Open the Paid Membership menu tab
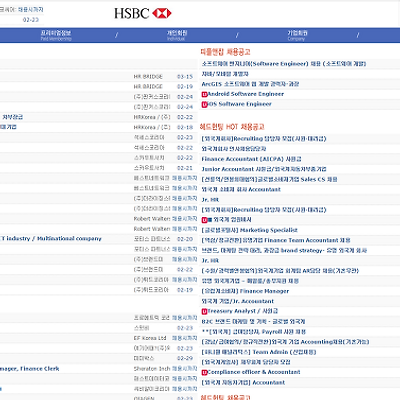This screenshot has width=400, height=400. tap(56, 35)
